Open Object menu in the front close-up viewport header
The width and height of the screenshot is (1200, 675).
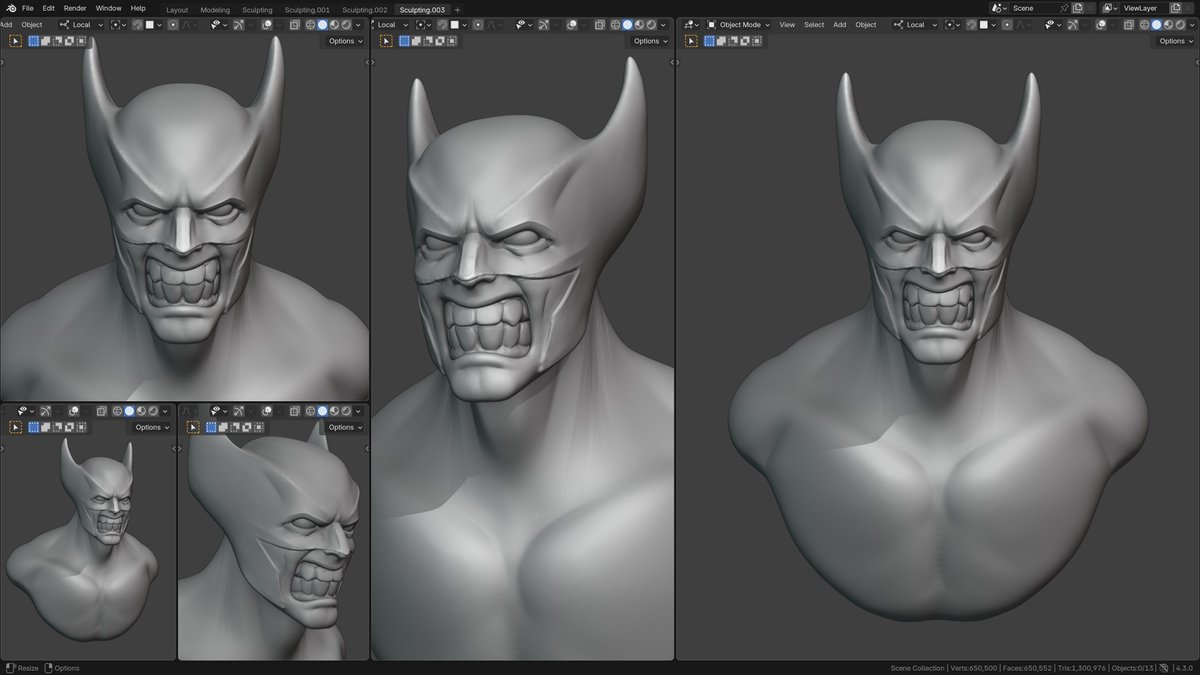tap(32, 24)
